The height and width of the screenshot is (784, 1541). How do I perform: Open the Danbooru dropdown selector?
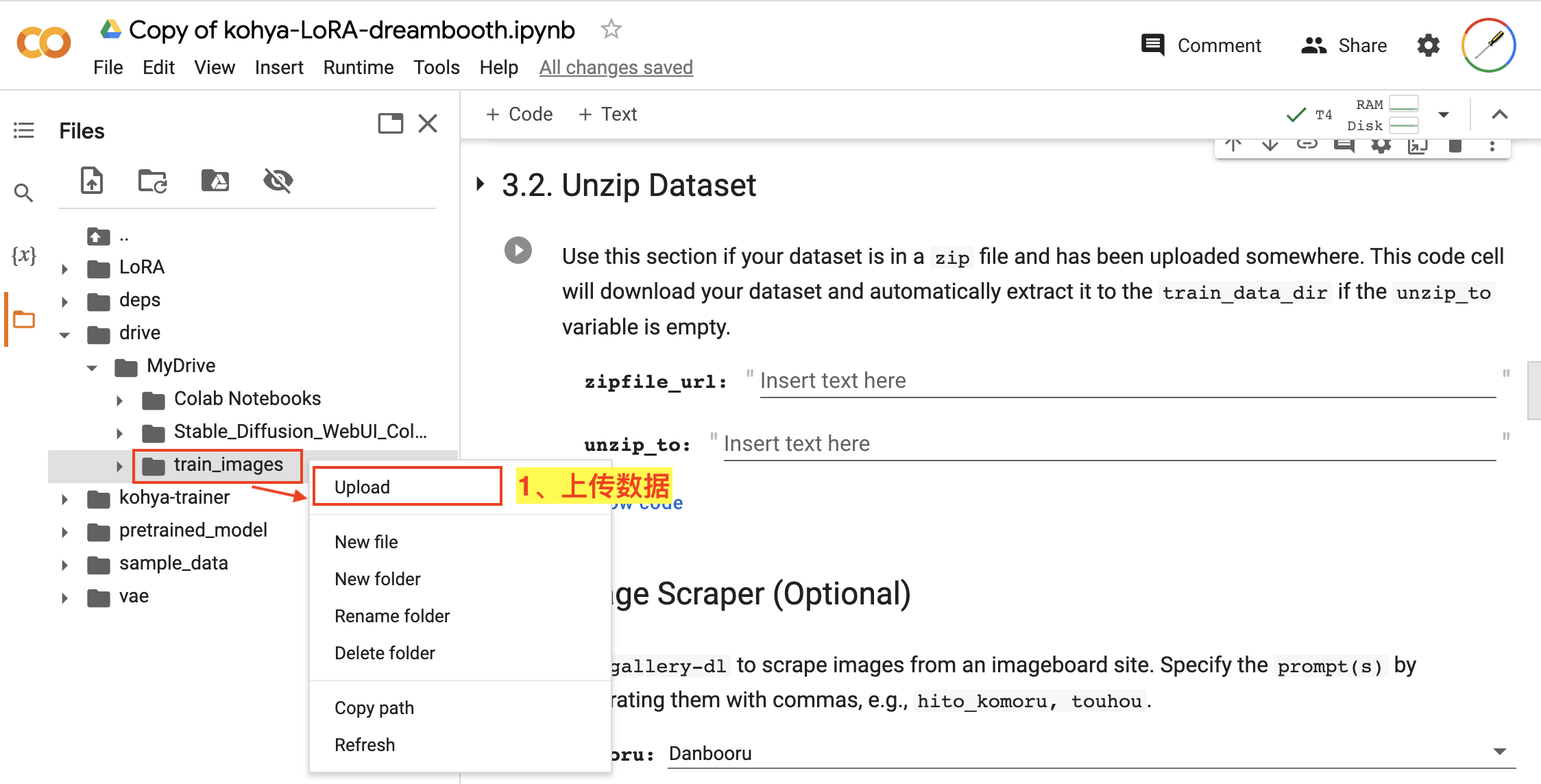click(1501, 752)
